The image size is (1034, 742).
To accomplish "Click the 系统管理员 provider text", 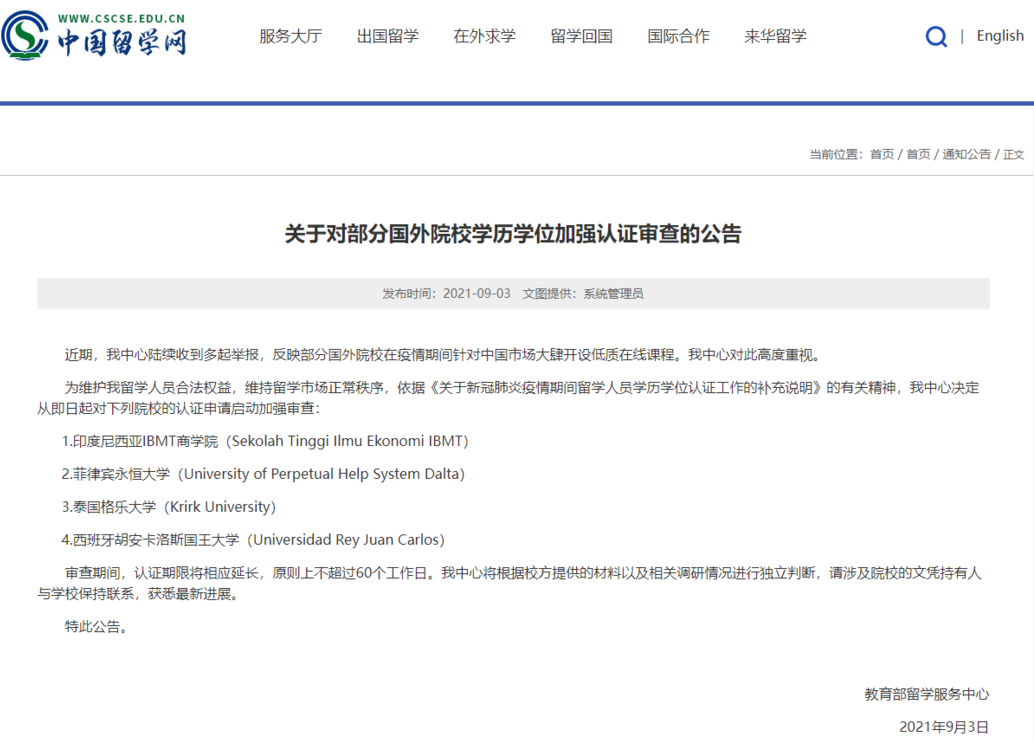I will tap(613, 294).
